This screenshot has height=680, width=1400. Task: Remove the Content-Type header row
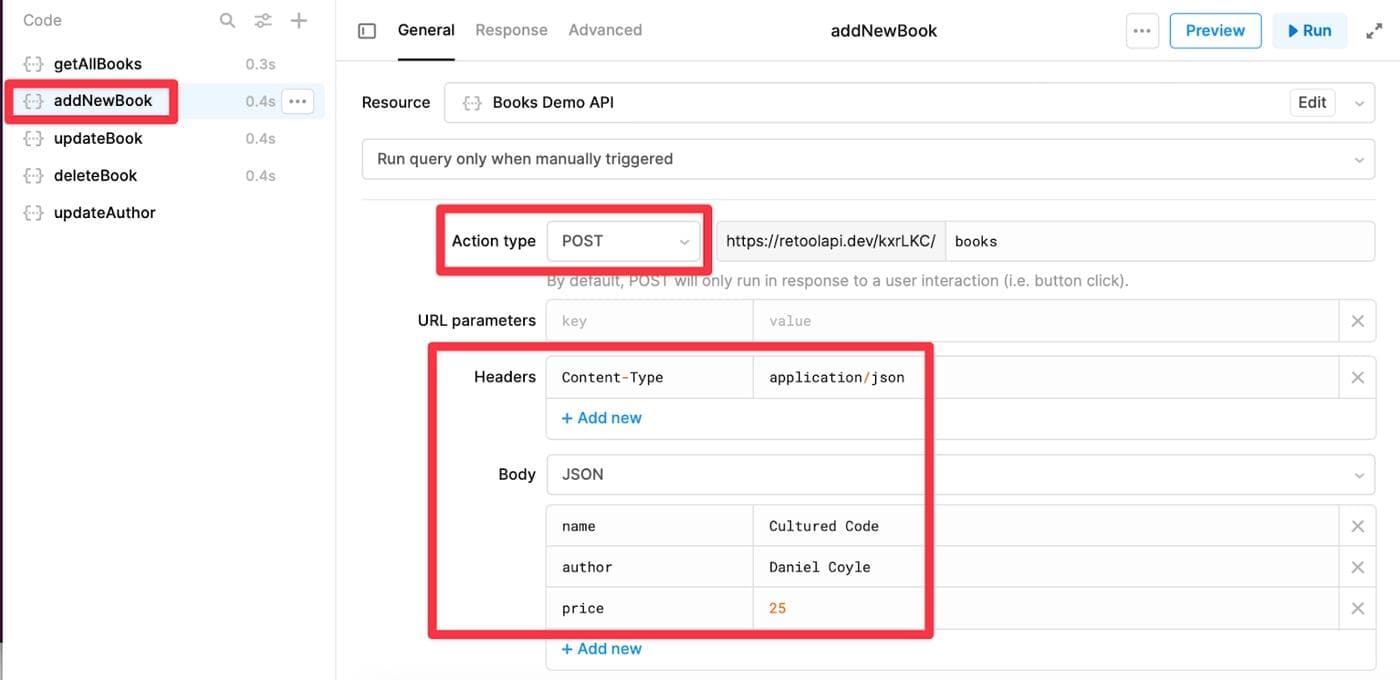coord(1357,377)
